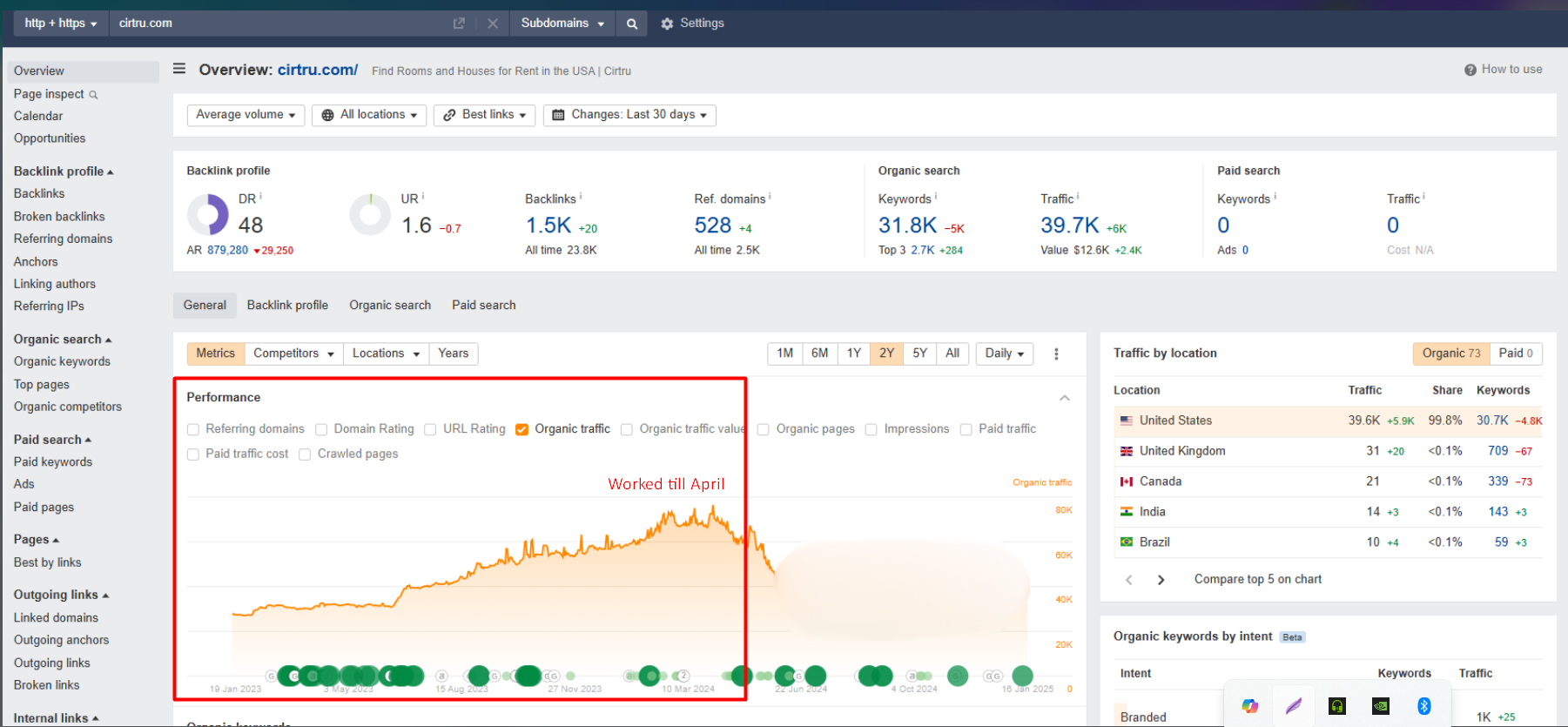Image resolution: width=1568 pixels, height=727 pixels.
Task: Clear the URL with the X icon
Action: (493, 24)
